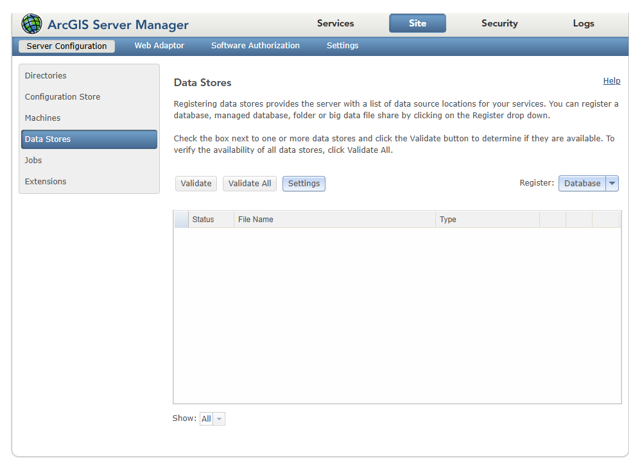Go to the Security tab
The height and width of the screenshot is (463, 629).
tap(499, 23)
